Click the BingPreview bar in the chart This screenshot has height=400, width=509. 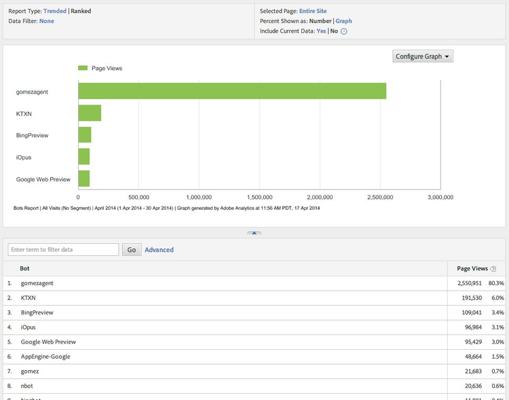pos(85,135)
